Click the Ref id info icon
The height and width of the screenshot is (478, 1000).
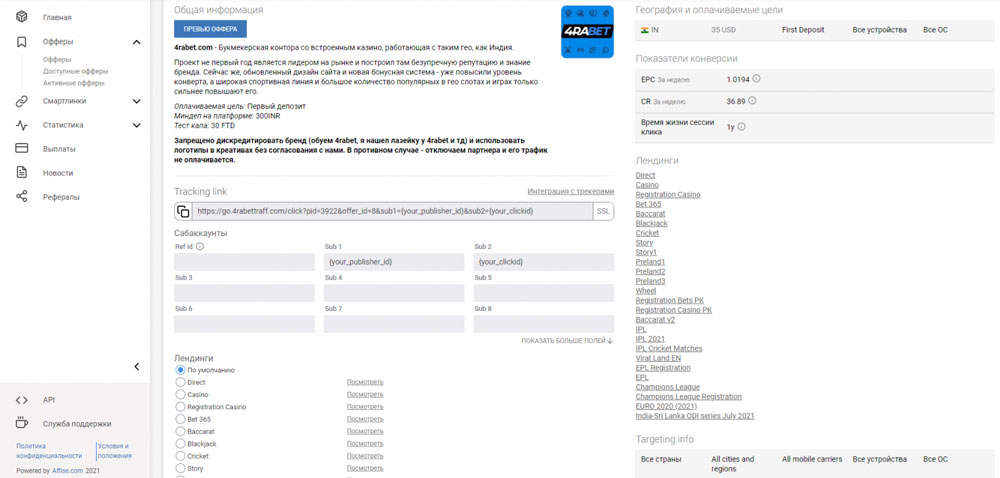[x=199, y=246]
